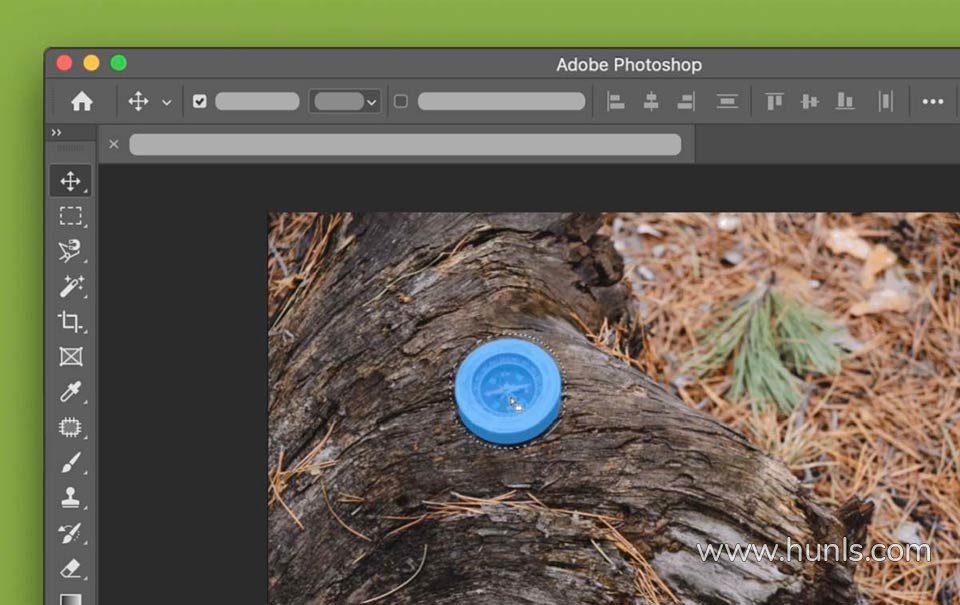Select the Eyedropper tool
This screenshot has width=960, height=605.
[70, 392]
